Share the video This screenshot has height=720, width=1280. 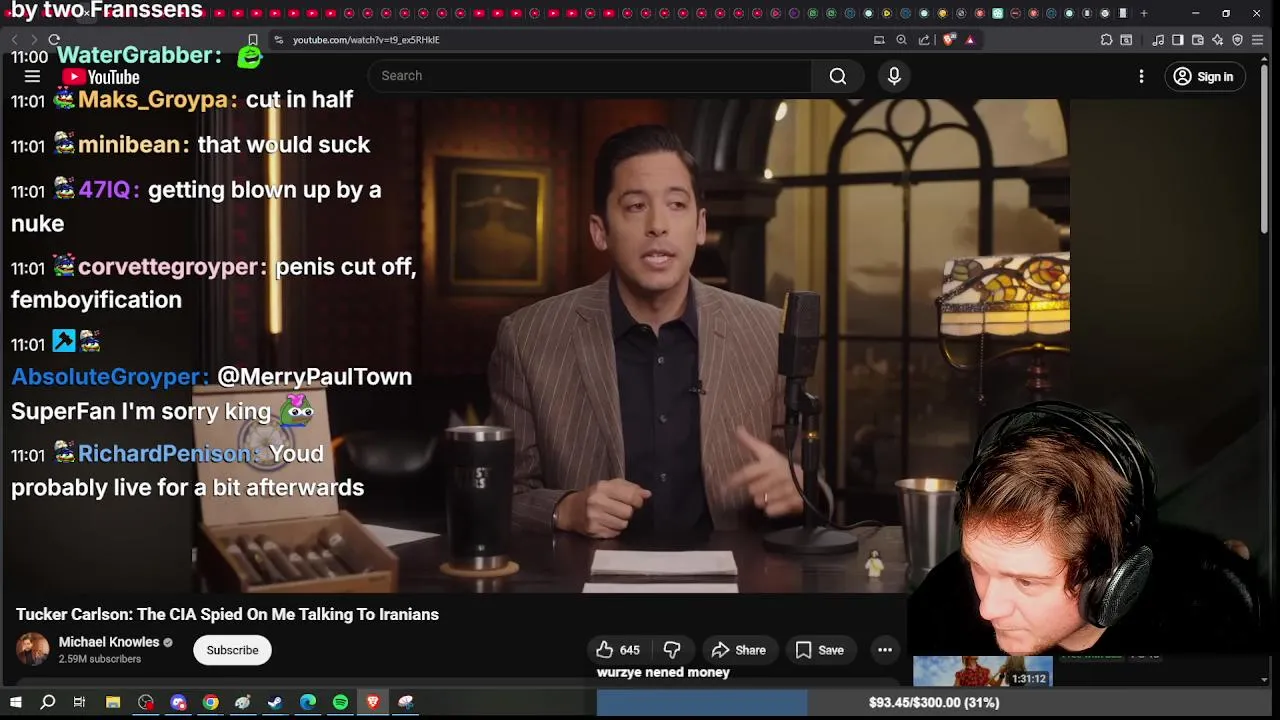coord(738,650)
